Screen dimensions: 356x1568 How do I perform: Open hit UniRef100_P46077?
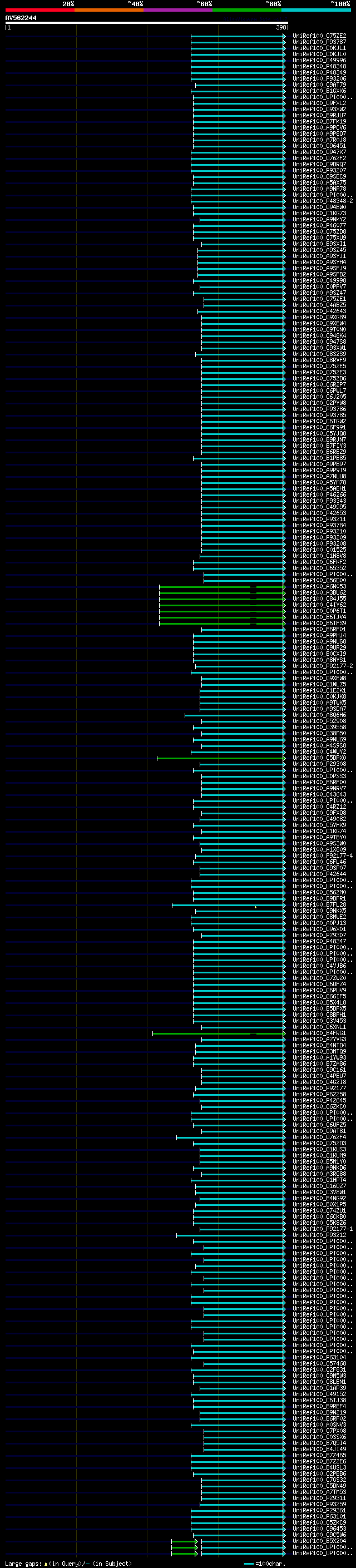(319, 226)
